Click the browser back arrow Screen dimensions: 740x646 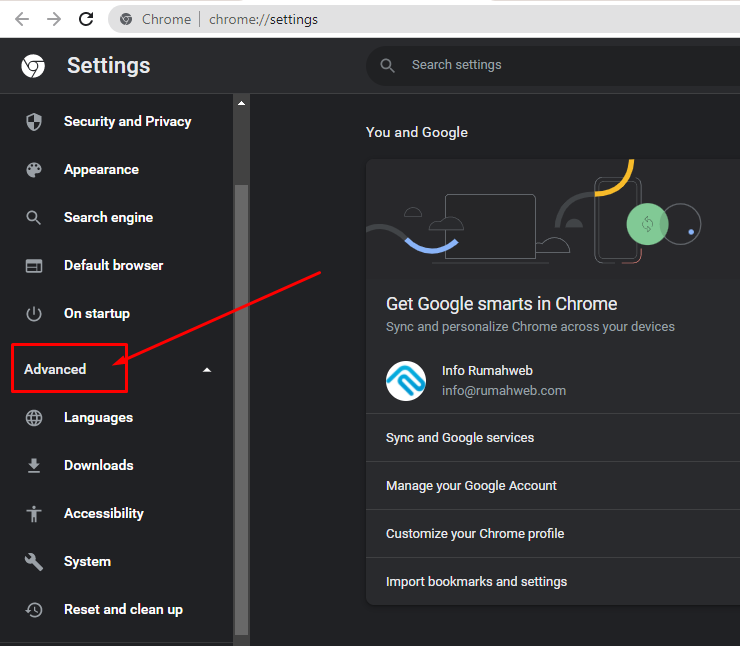(x=22, y=19)
